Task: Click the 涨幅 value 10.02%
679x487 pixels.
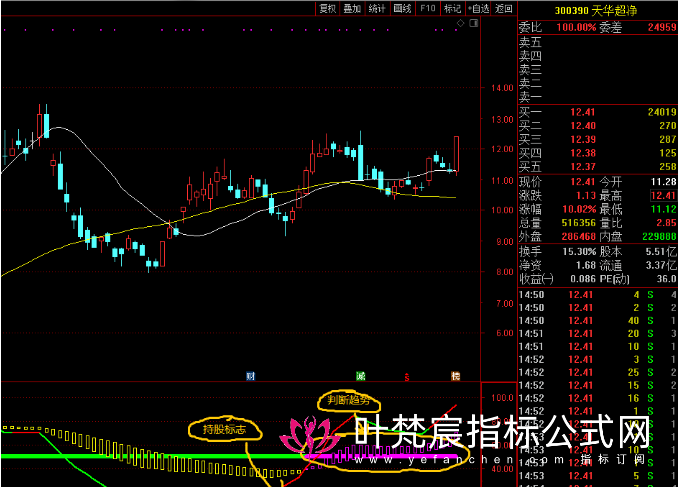Action: pos(579,210)
